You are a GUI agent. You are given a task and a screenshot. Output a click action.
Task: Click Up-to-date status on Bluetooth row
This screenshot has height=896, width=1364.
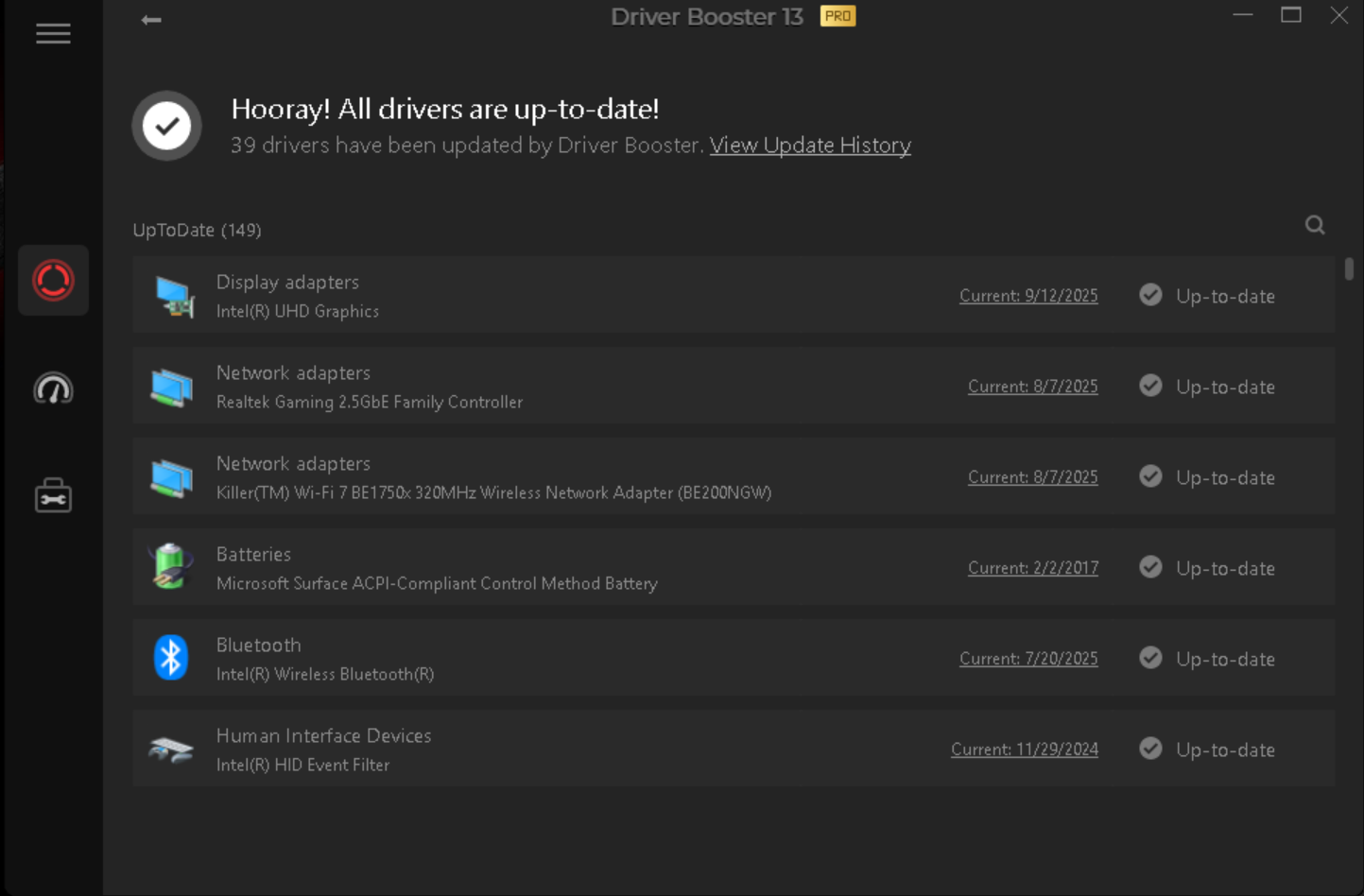pyautogui.click(x=1225, y=659)
